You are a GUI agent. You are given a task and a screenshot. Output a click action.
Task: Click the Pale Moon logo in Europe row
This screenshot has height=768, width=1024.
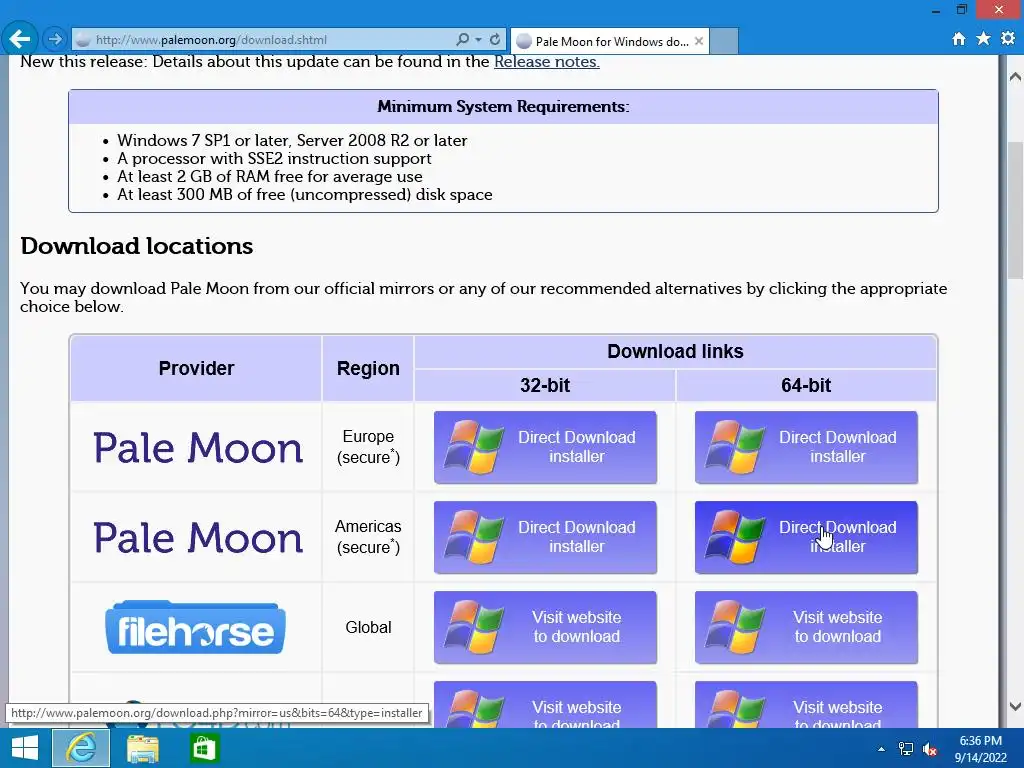[198, 448]
